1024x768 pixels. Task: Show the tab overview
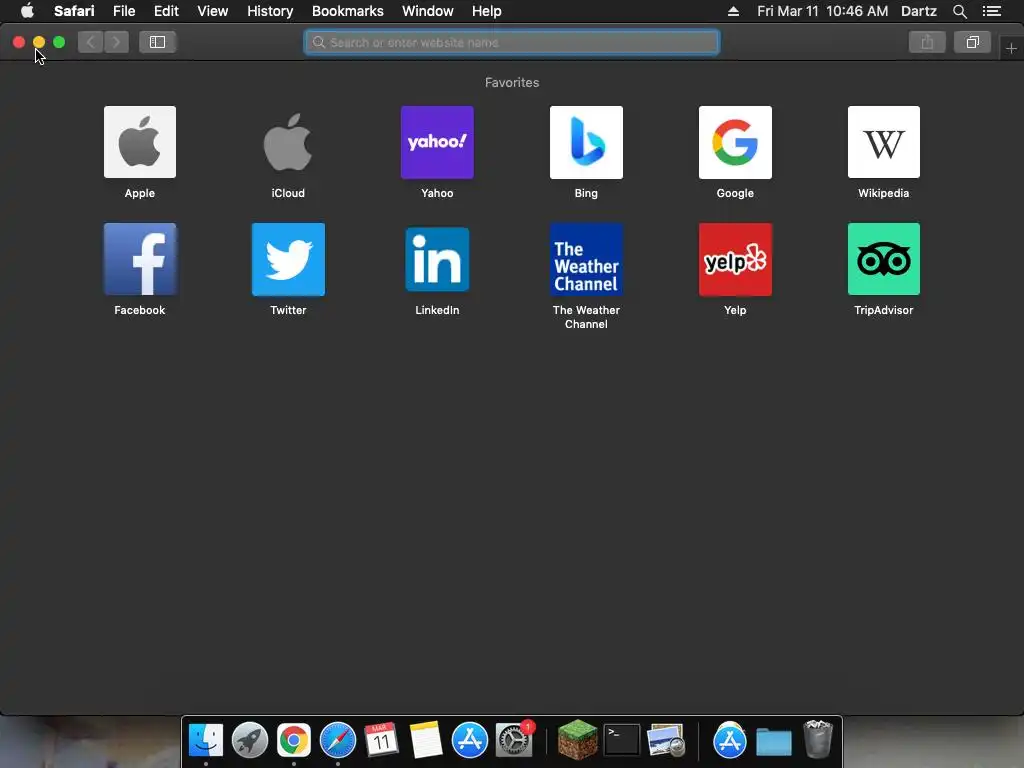tap(972, 42)
